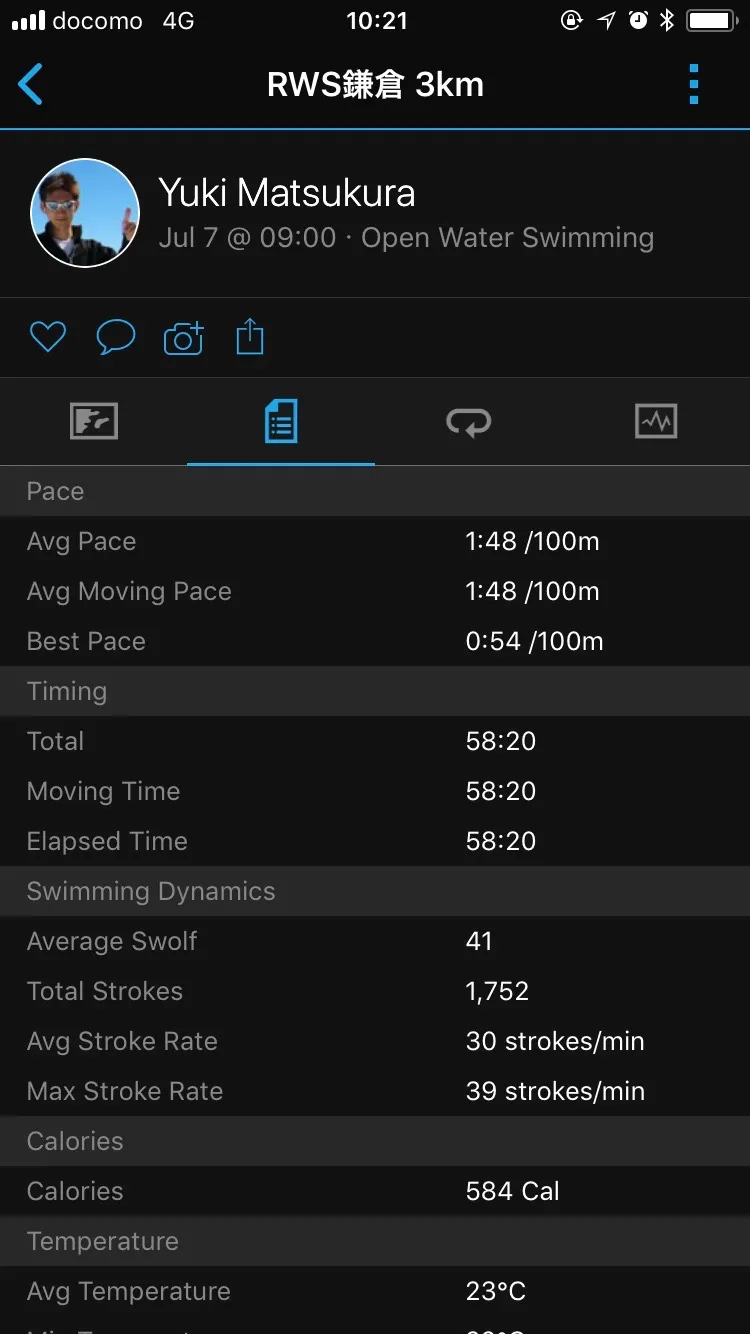Tap the location services arrow icon
Viewport: 750px width, 1334px height.
click(607, 21)
